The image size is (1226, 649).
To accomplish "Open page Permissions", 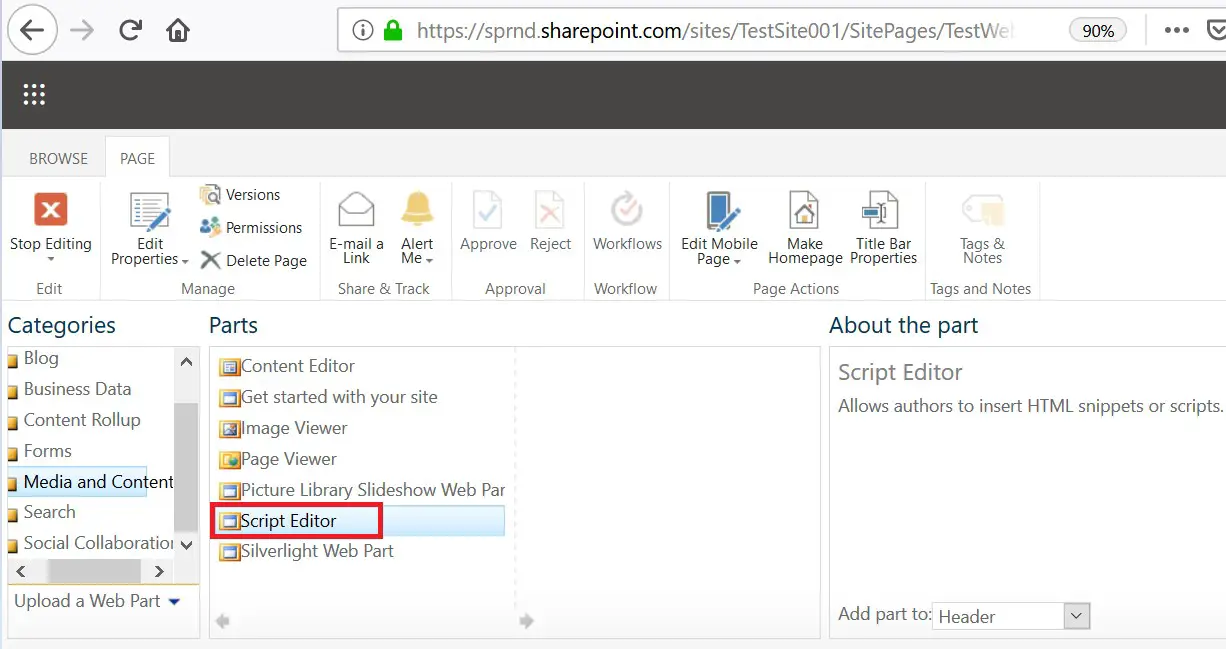I will click(250, 228).
